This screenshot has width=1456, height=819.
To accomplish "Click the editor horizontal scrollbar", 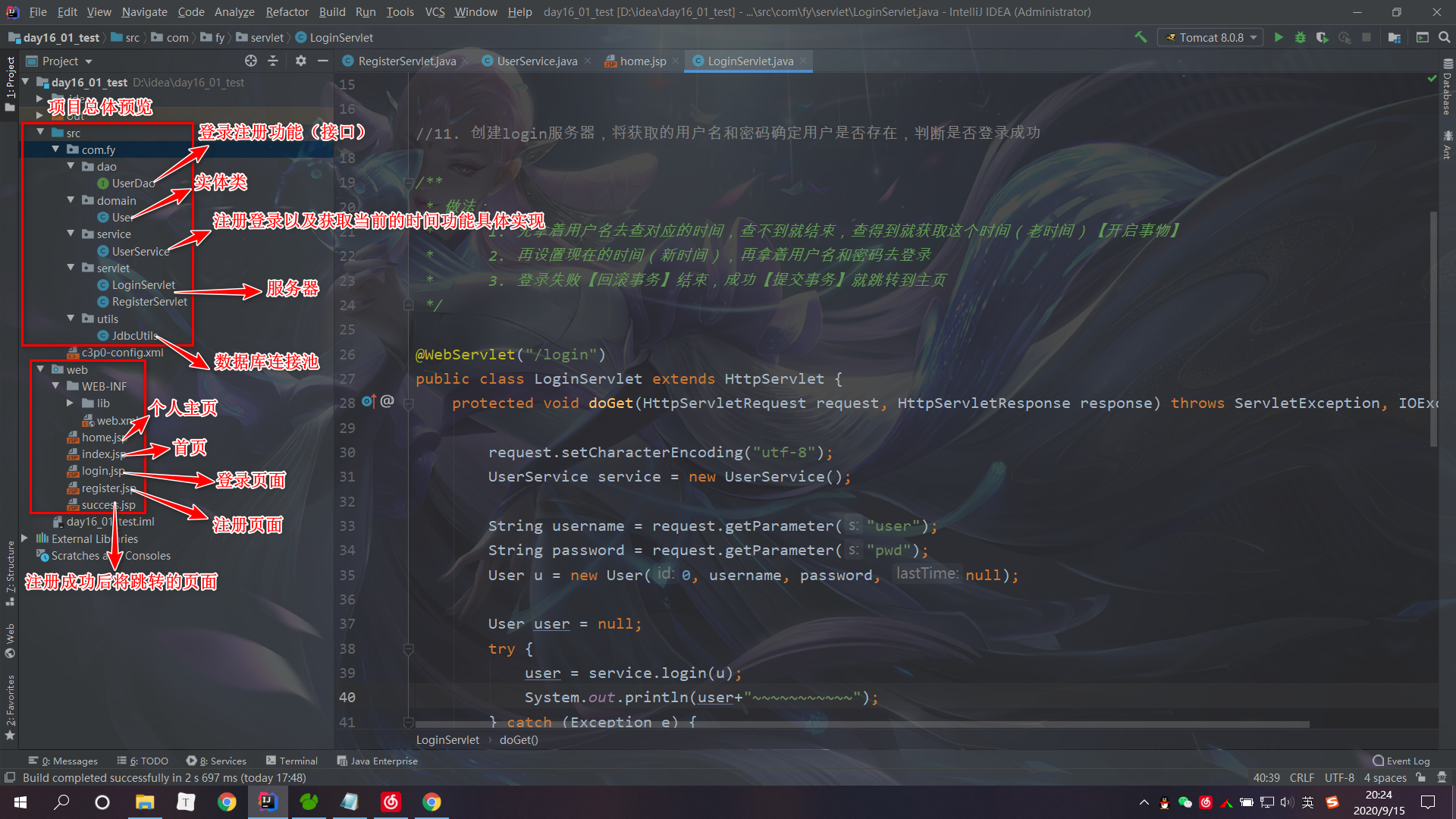I will point(861,724).
